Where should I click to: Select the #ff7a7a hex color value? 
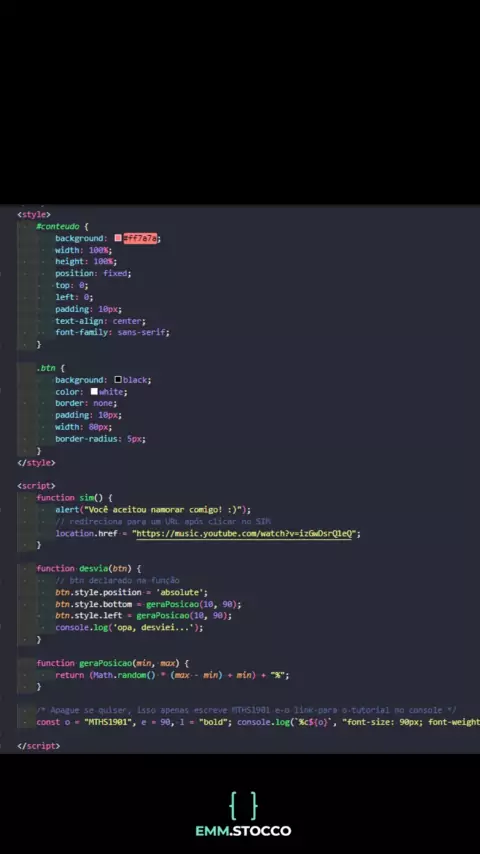point(140,238)
